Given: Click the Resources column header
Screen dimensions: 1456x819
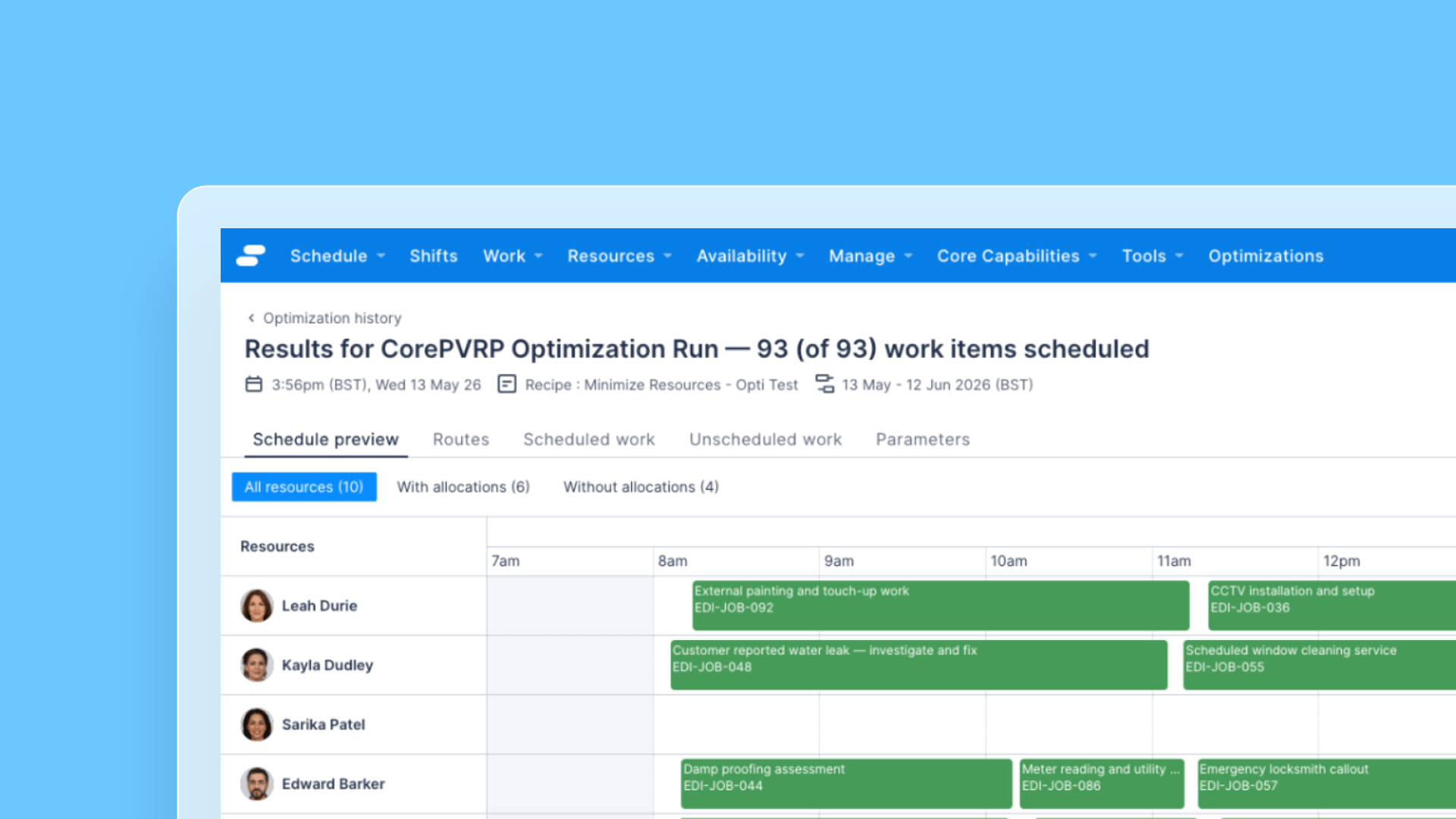Looking at the screenshot, I should point(277,546).
